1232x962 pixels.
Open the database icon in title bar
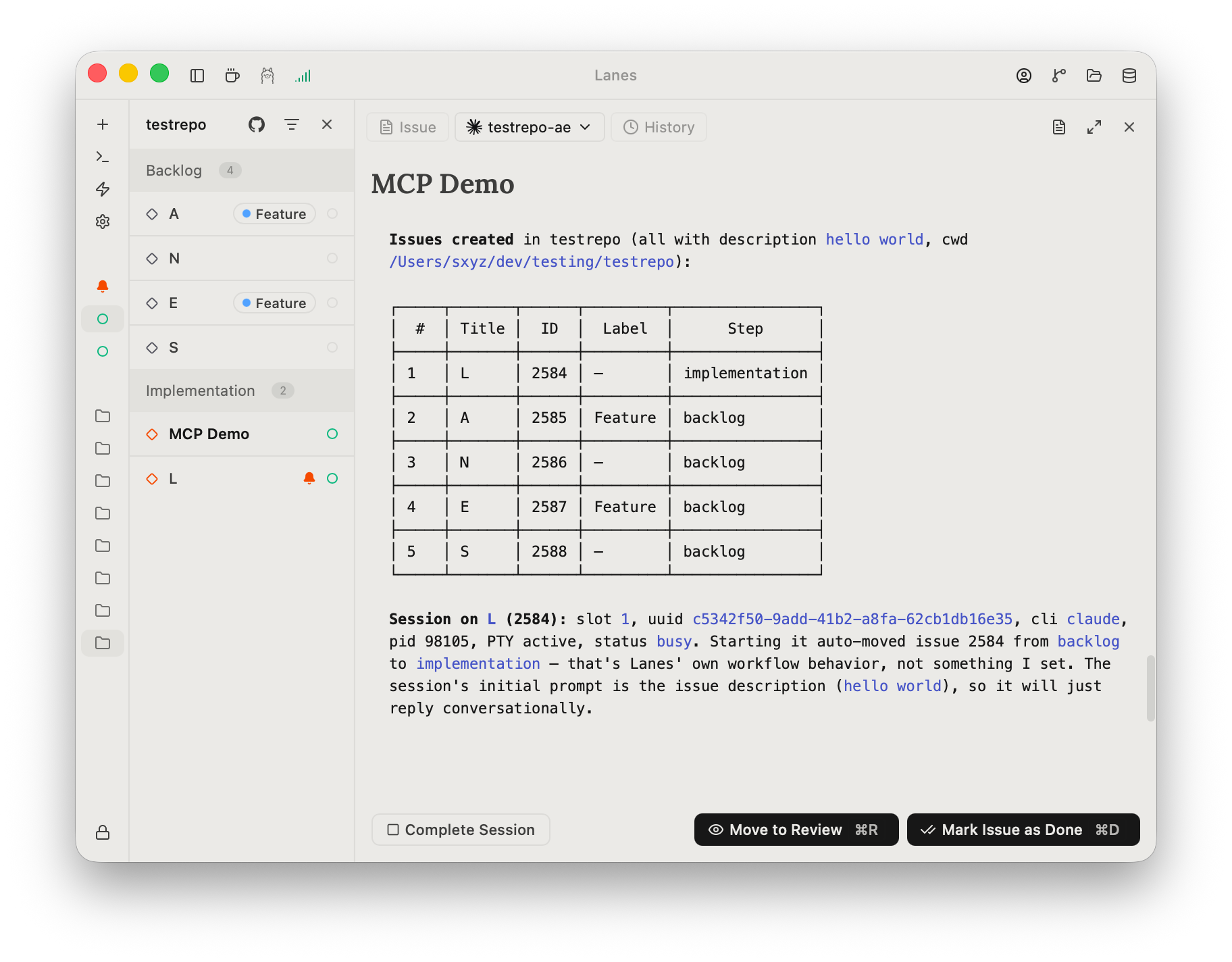(1129, 76)
